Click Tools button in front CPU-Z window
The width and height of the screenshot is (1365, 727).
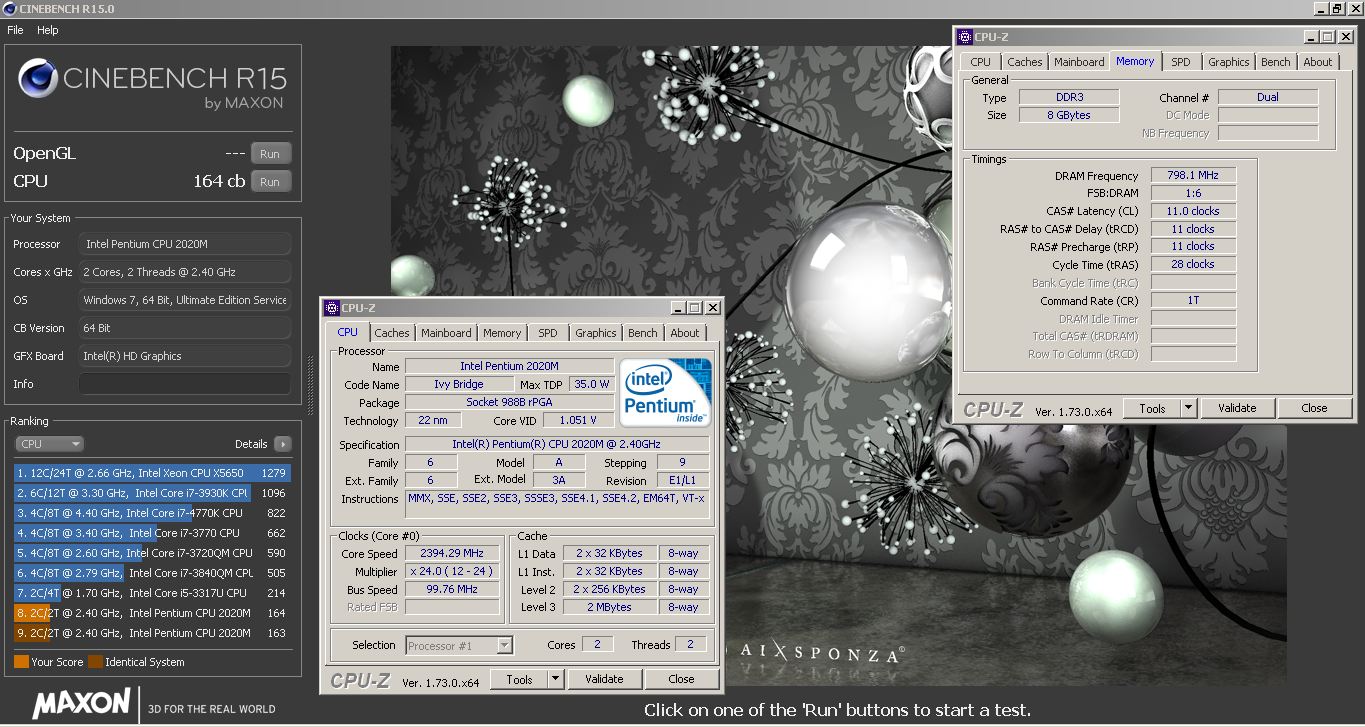520,679
